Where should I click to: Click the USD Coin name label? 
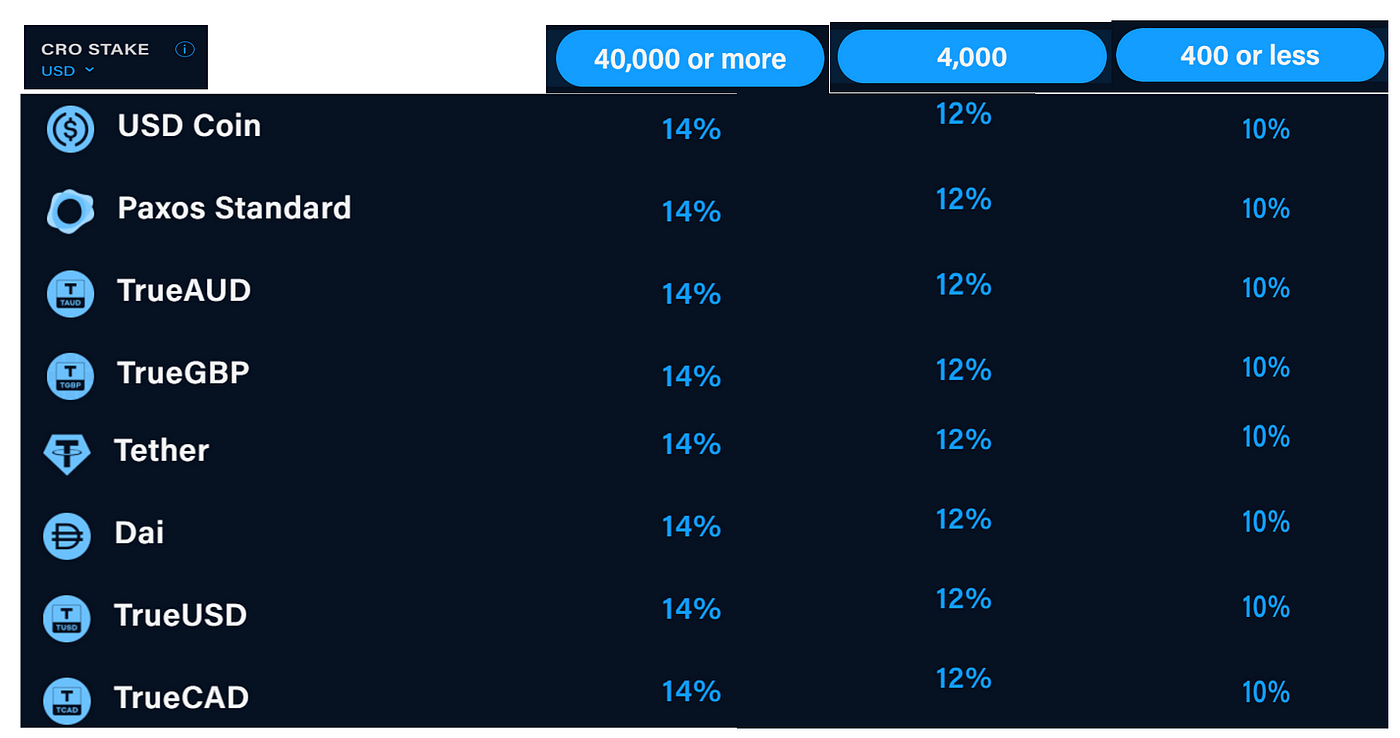[x=189, y=126]
